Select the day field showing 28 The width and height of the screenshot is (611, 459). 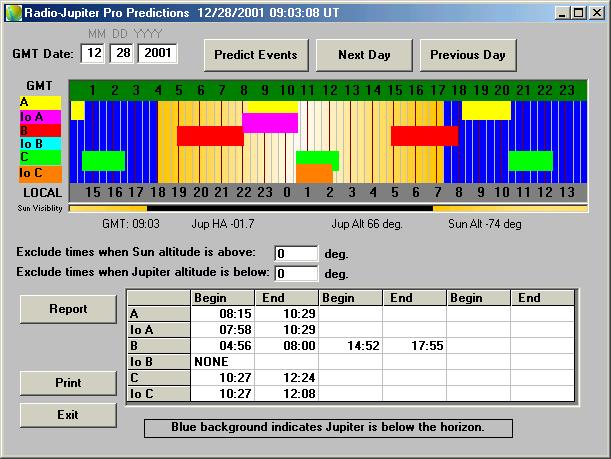pyautogui.click(x=122, y=53)
